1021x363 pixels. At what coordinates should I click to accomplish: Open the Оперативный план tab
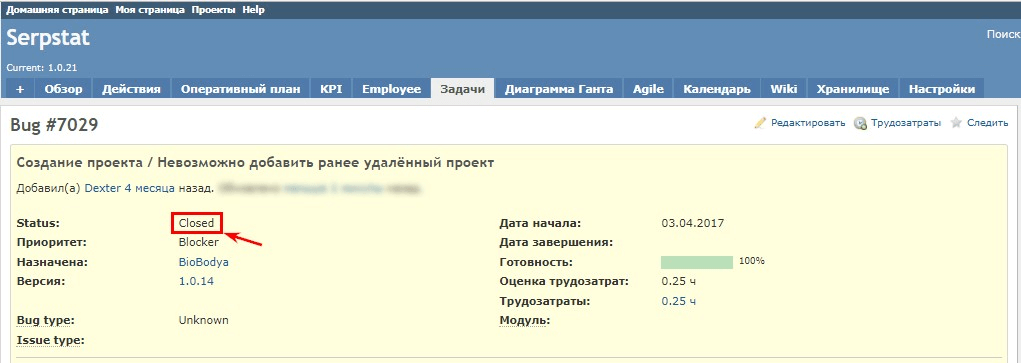[241, 89]
